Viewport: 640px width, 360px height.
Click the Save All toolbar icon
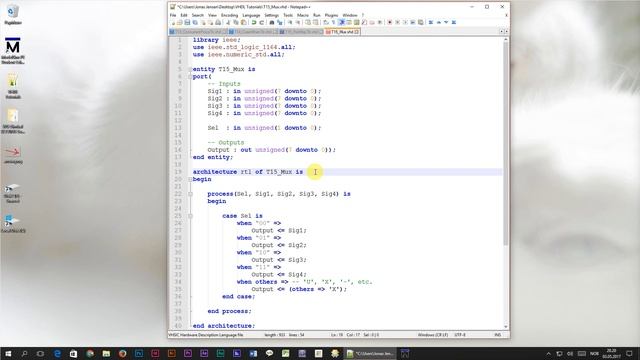[195, 22]
